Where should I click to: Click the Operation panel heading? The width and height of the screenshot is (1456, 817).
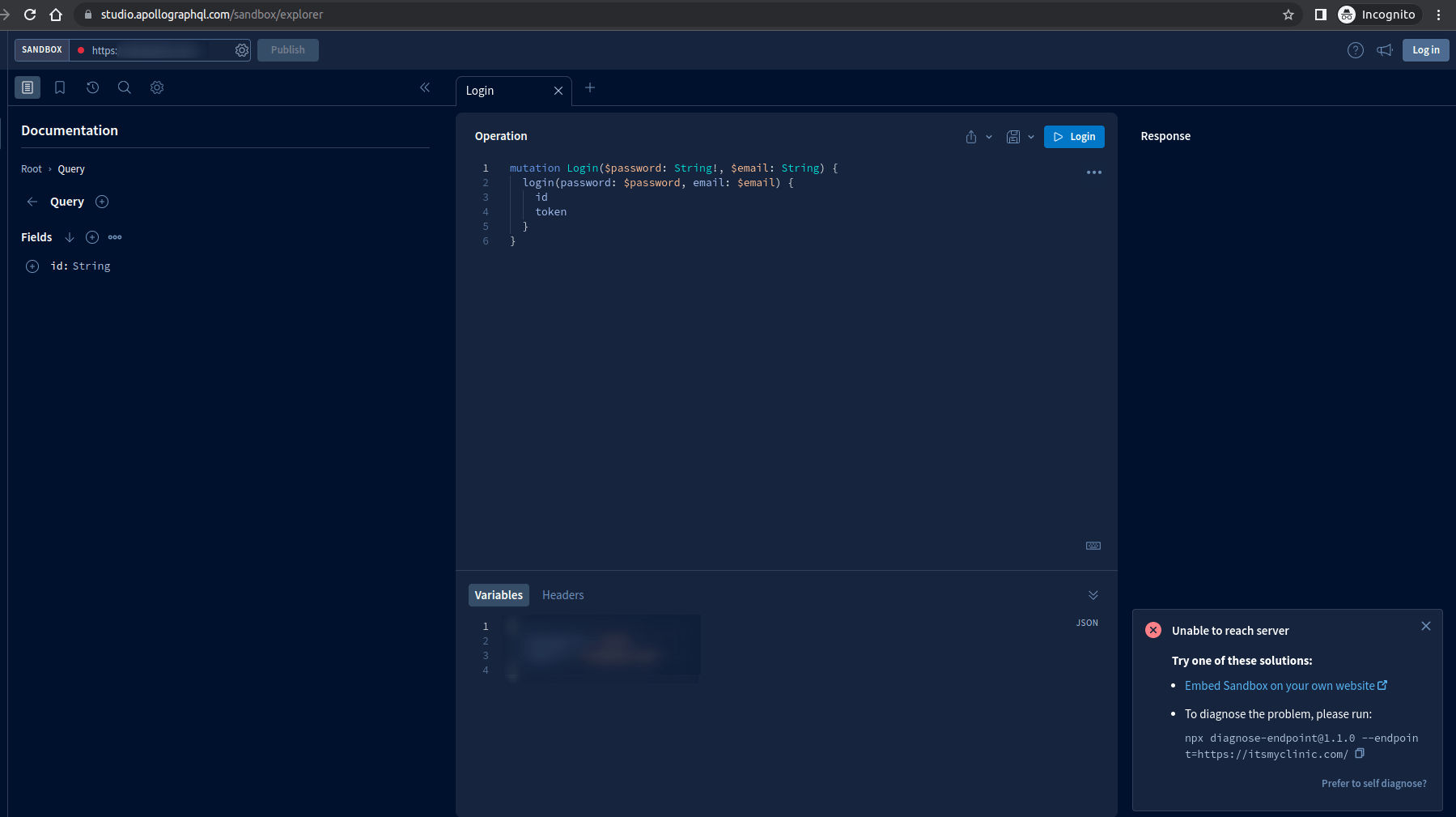(x=501, y=136)
